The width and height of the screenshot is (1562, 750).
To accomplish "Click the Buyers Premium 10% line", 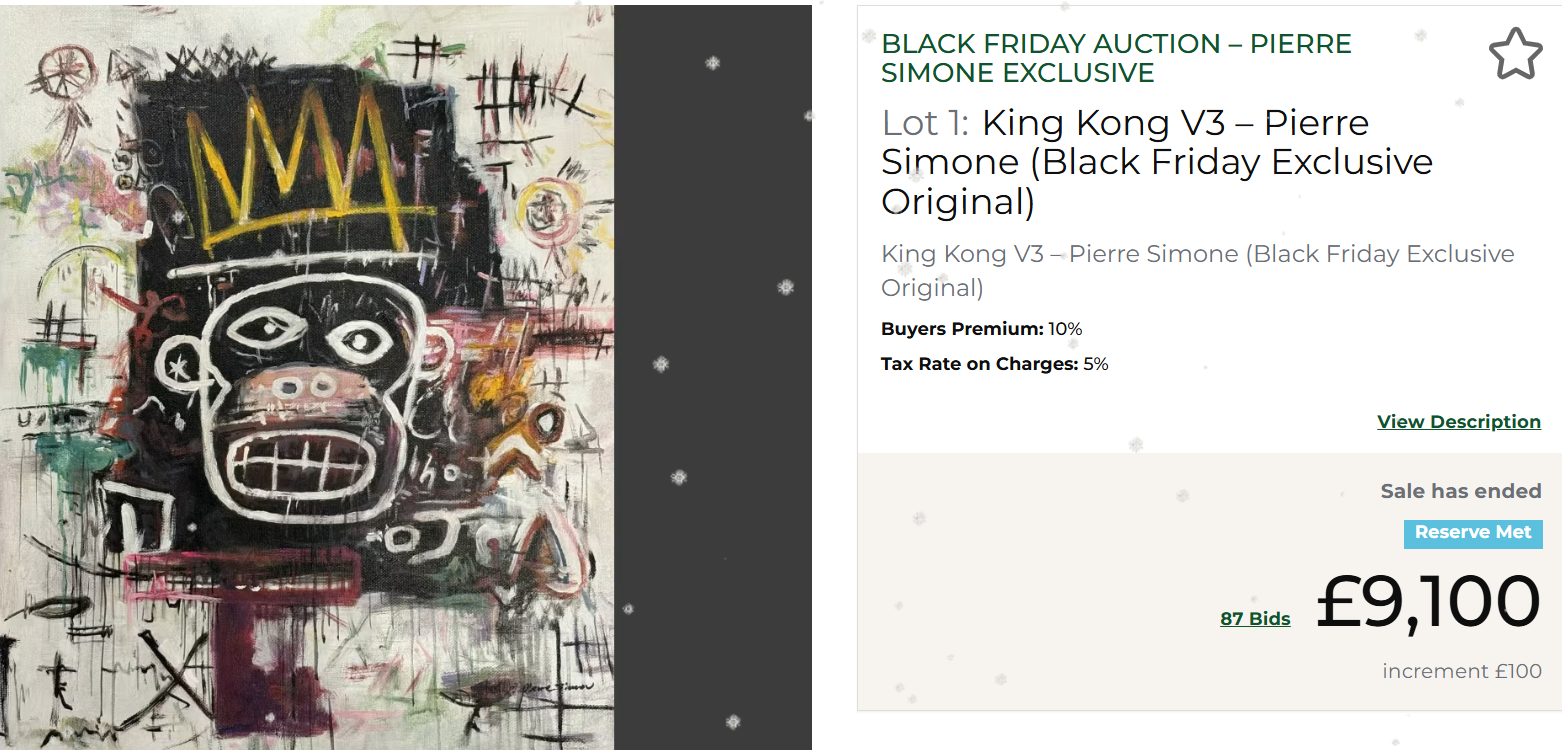I will (x=981, y=329).
